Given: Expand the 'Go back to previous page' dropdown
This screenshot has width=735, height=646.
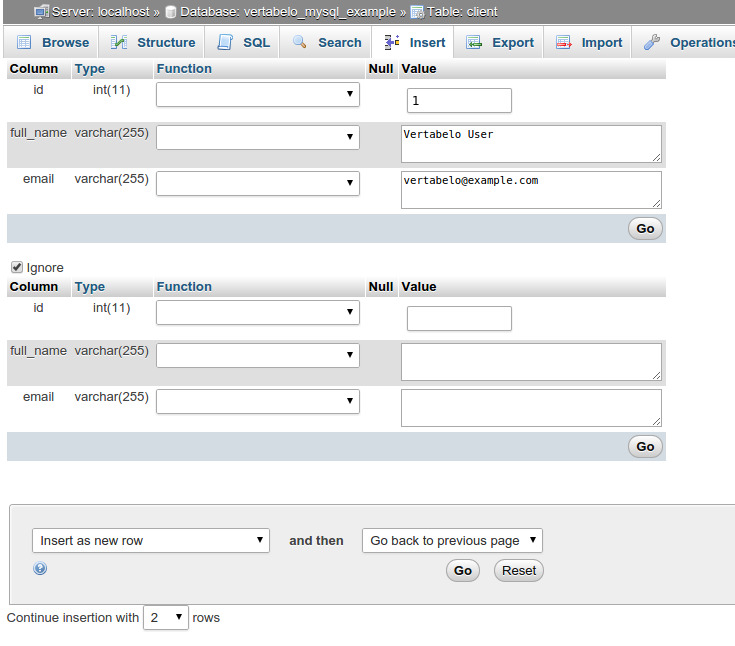Looking at the screenshot, I should click(x=452, y=541).
